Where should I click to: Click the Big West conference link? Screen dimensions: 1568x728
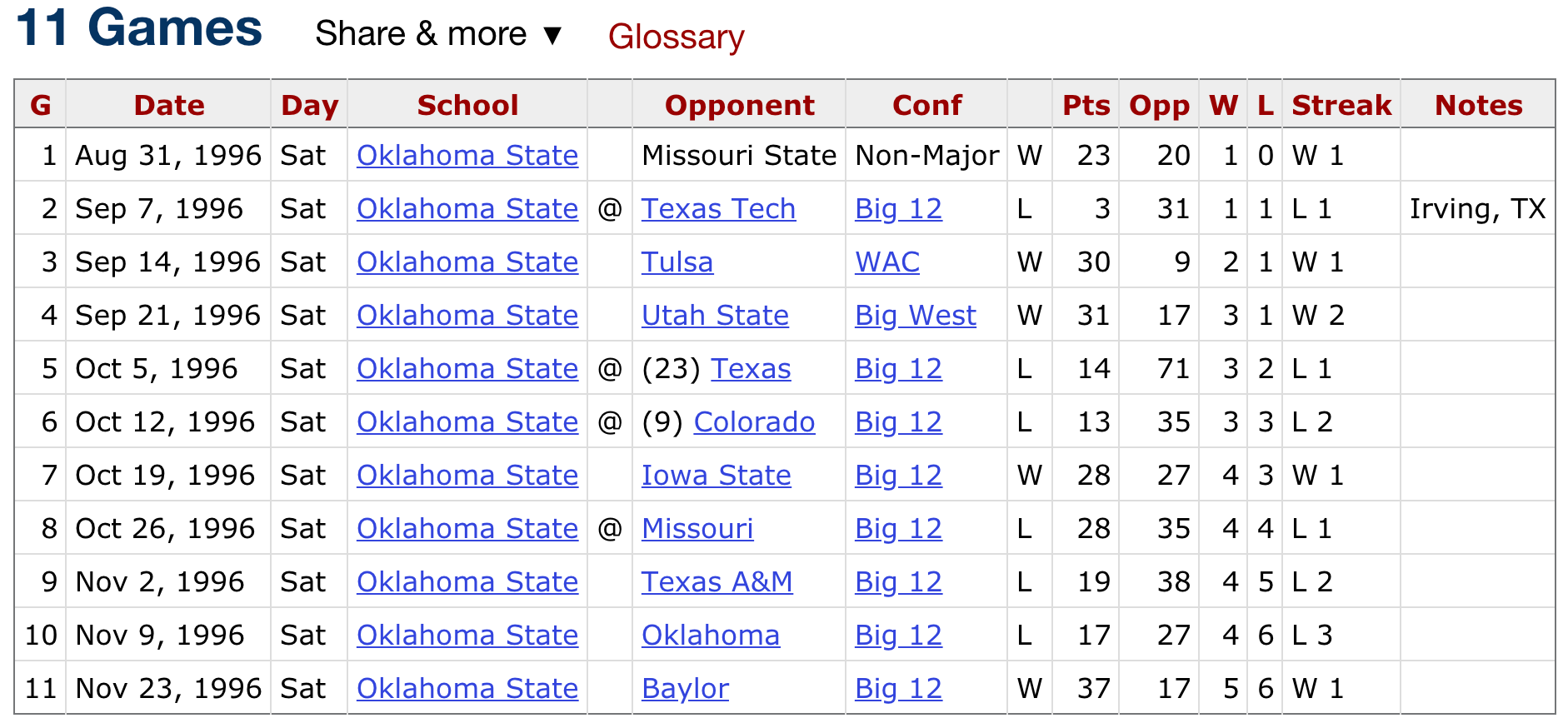click(x=915, y=316)
